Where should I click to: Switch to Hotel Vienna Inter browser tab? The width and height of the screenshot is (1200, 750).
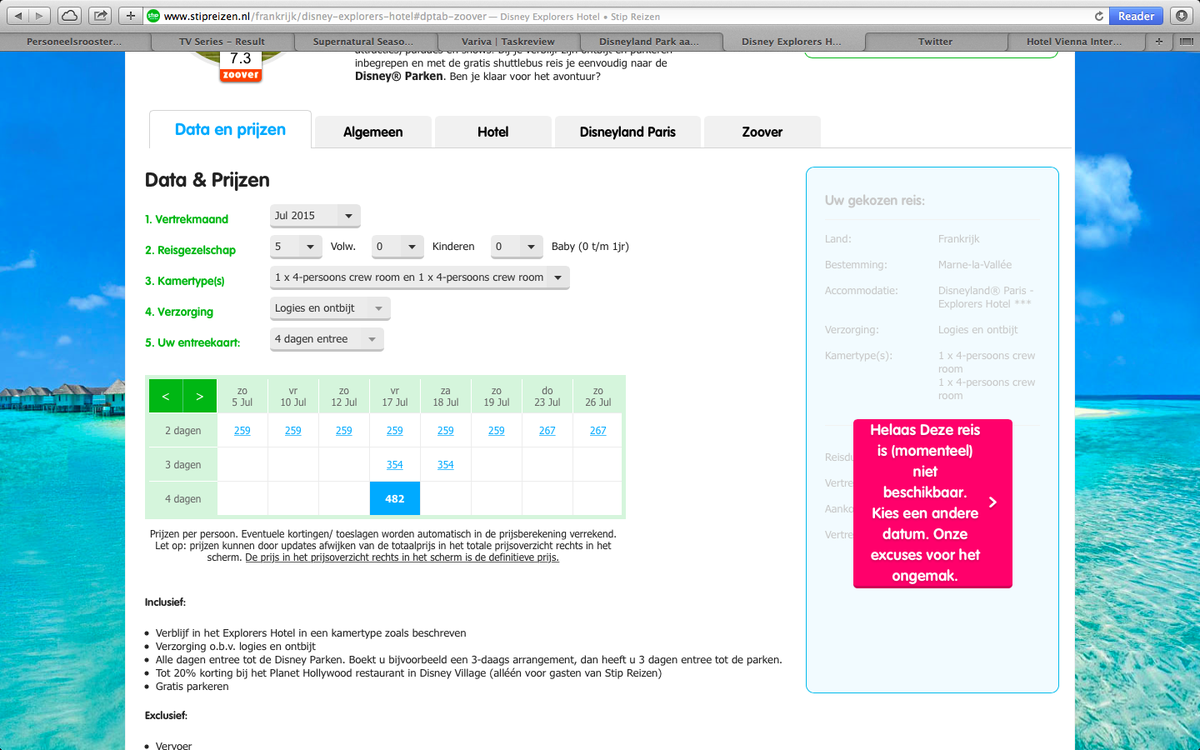pyautogui.click(x=1075, y=42)
